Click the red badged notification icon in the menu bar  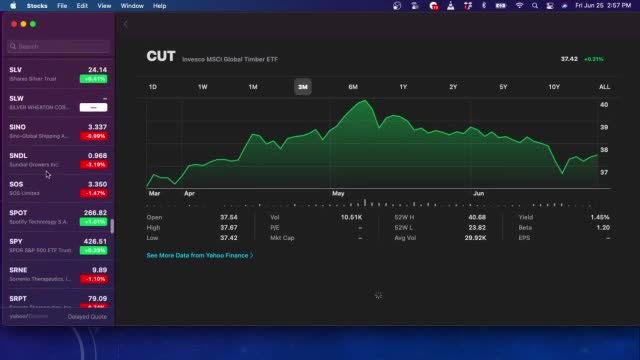coord(434,6)
